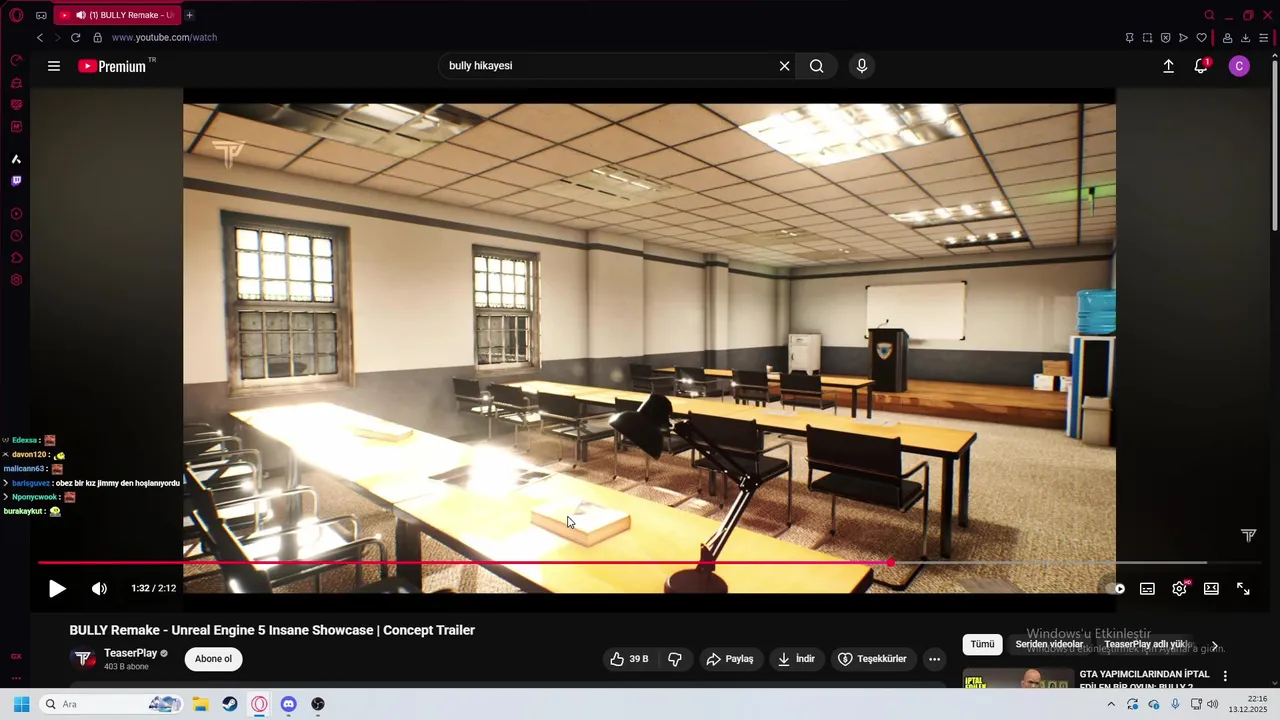1280x720 pixels.
Task: Click the address bar showing www.youtube.com/watch
Action: (164, 37)
